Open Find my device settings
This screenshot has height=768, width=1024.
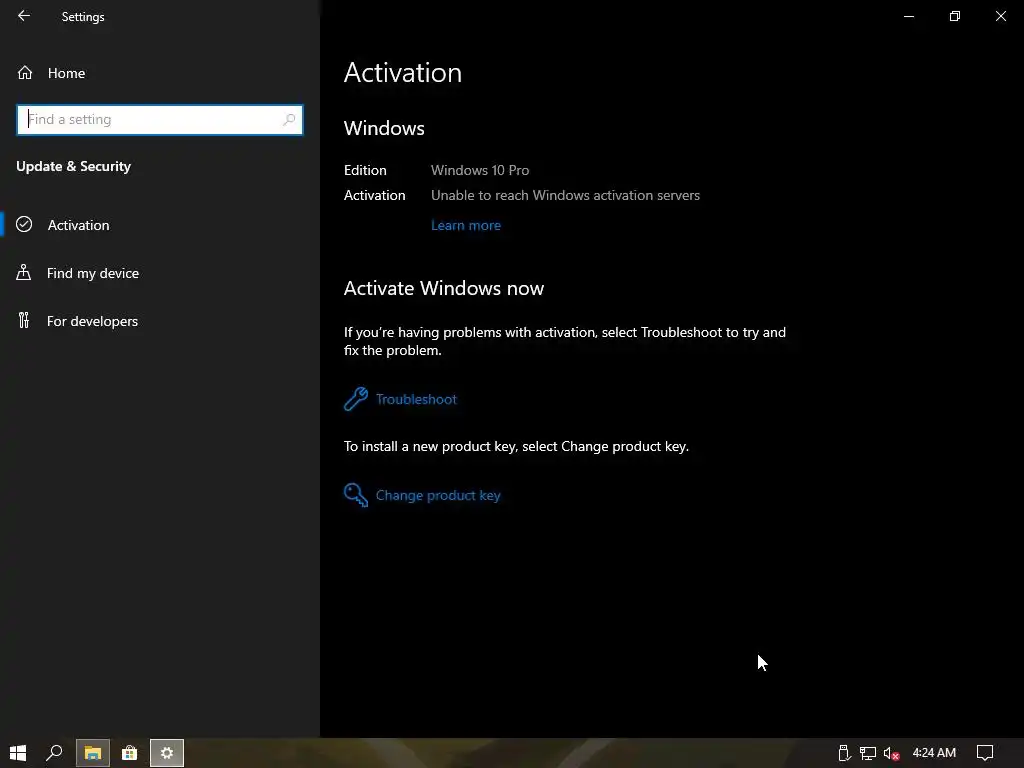coord(93,273)
